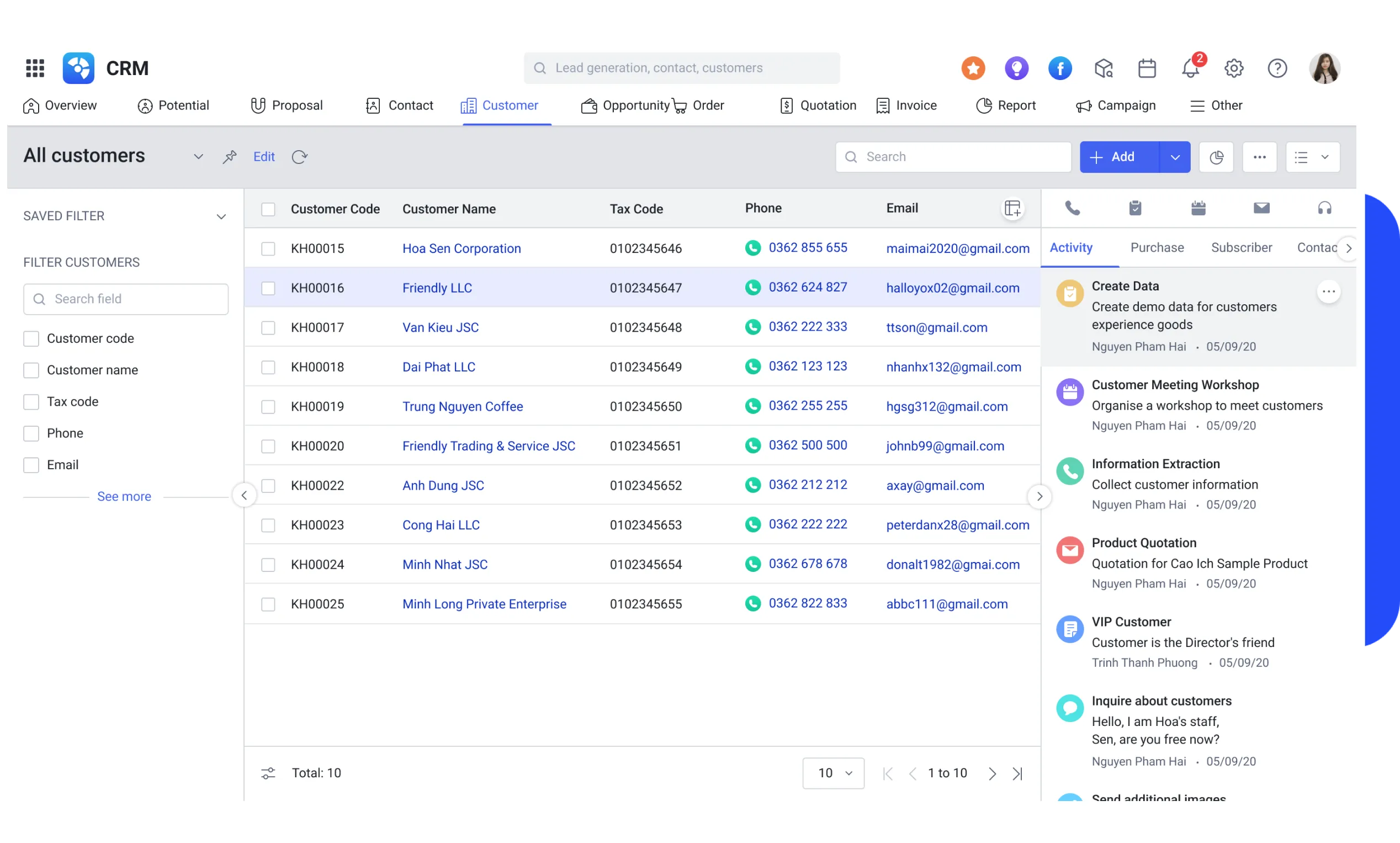Enable the Customer name filter checkbox
Image resolution: width=1400 pixels, height=843 pixels.
point(31,370)
